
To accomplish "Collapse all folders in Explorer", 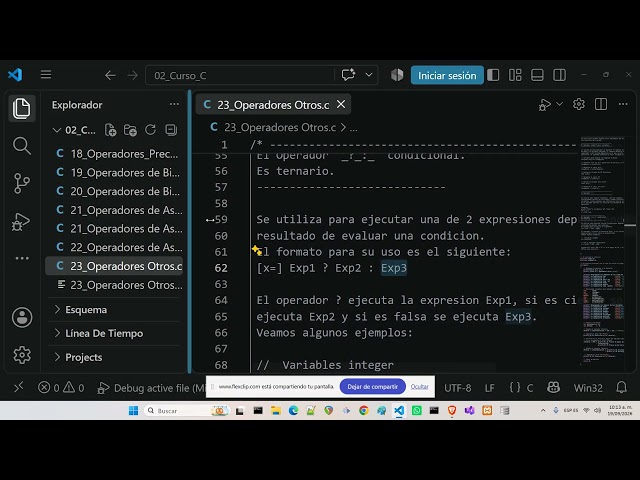I will click(171, 130).
